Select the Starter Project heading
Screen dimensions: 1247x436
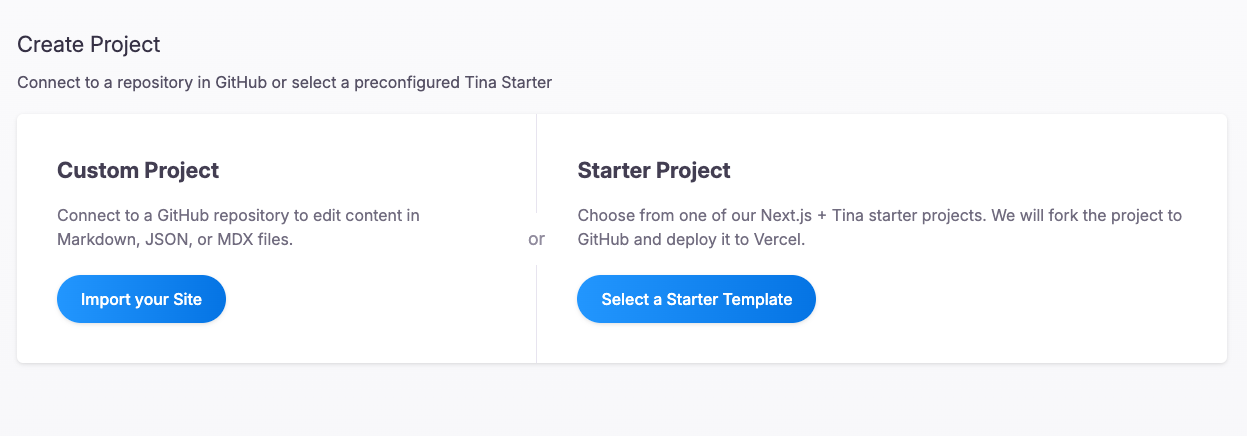coord(654,170)
